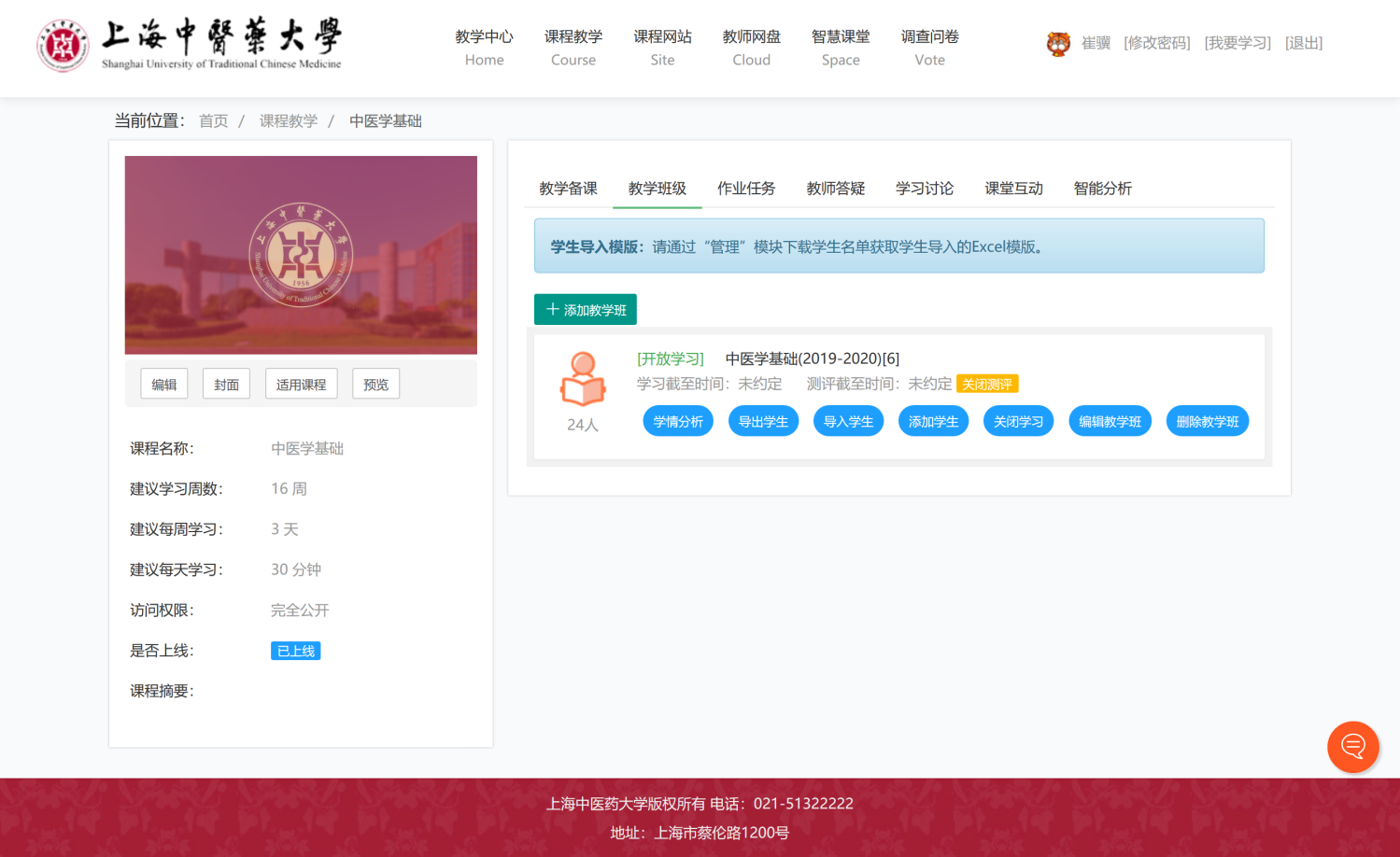
Task: Click the 已上线 online status badge
Action: (x=295, y=651)
